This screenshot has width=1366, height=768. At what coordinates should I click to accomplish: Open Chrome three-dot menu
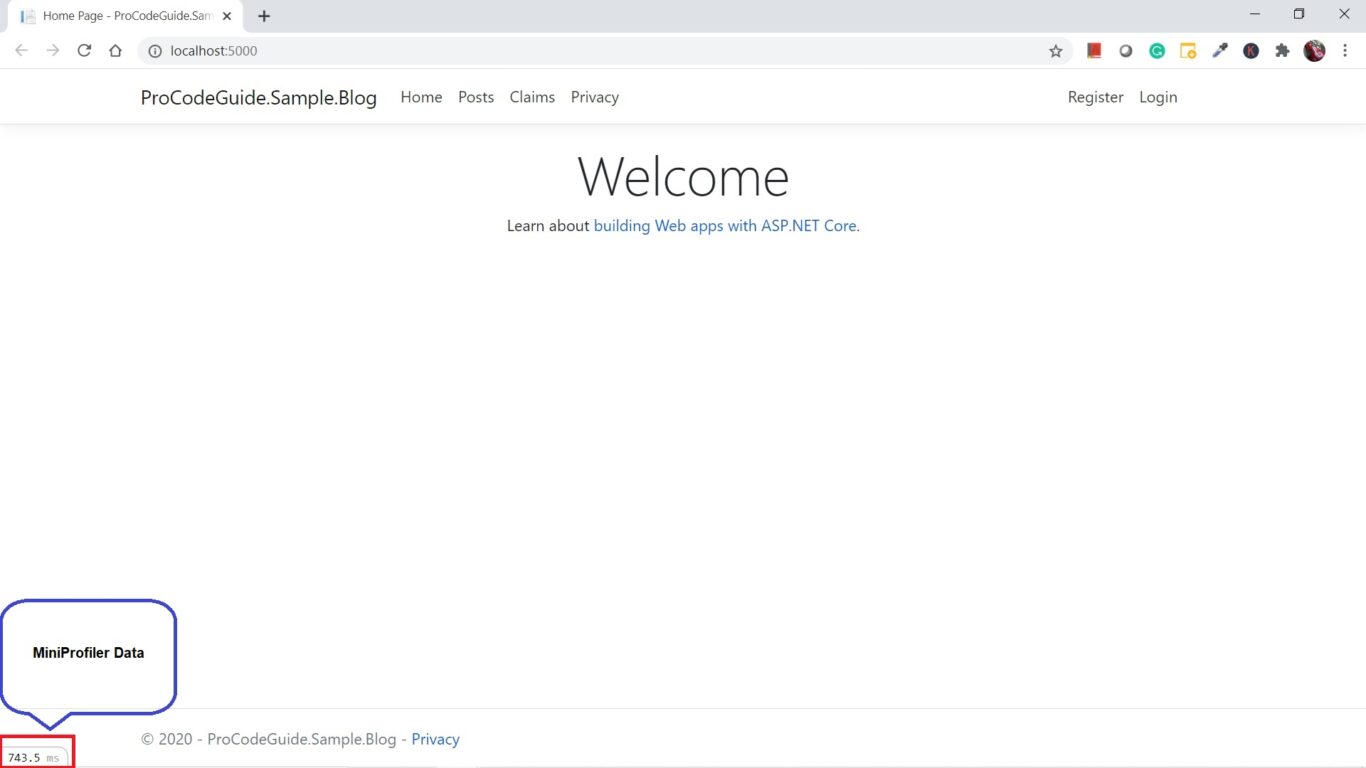click(1345, 51)
